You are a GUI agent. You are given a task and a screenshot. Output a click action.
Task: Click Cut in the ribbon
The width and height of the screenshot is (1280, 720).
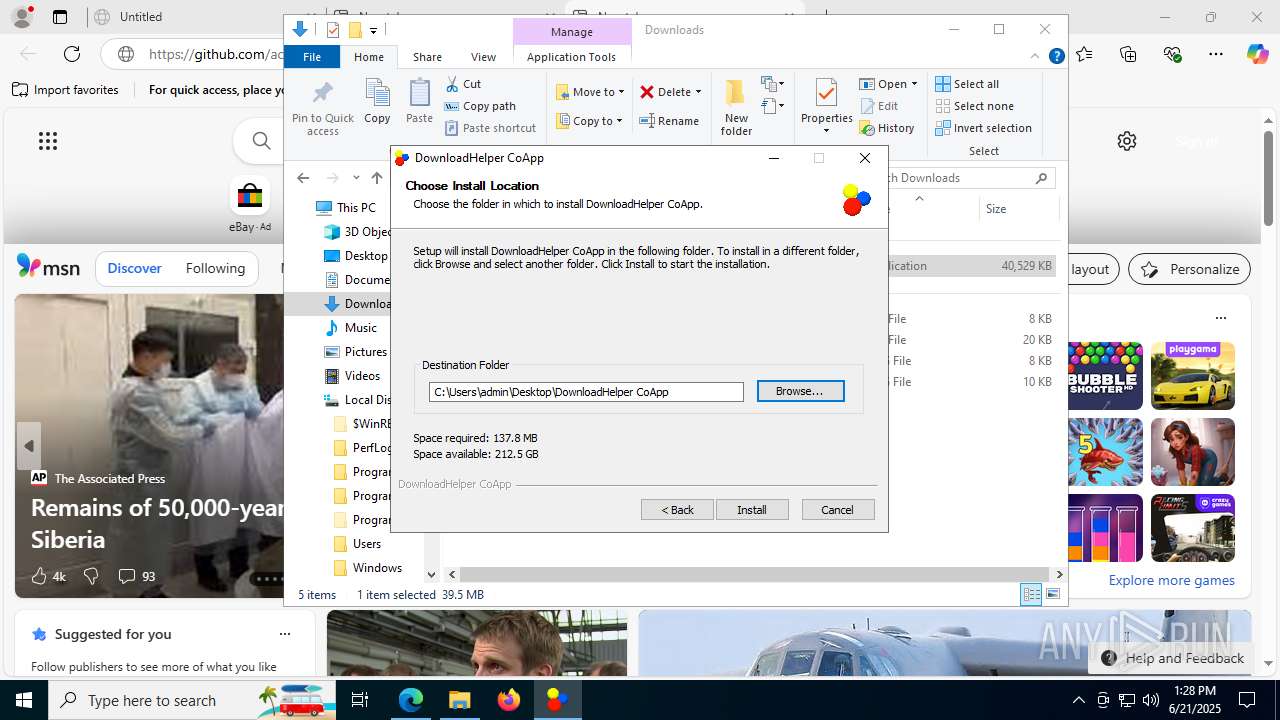pos(463,84)
